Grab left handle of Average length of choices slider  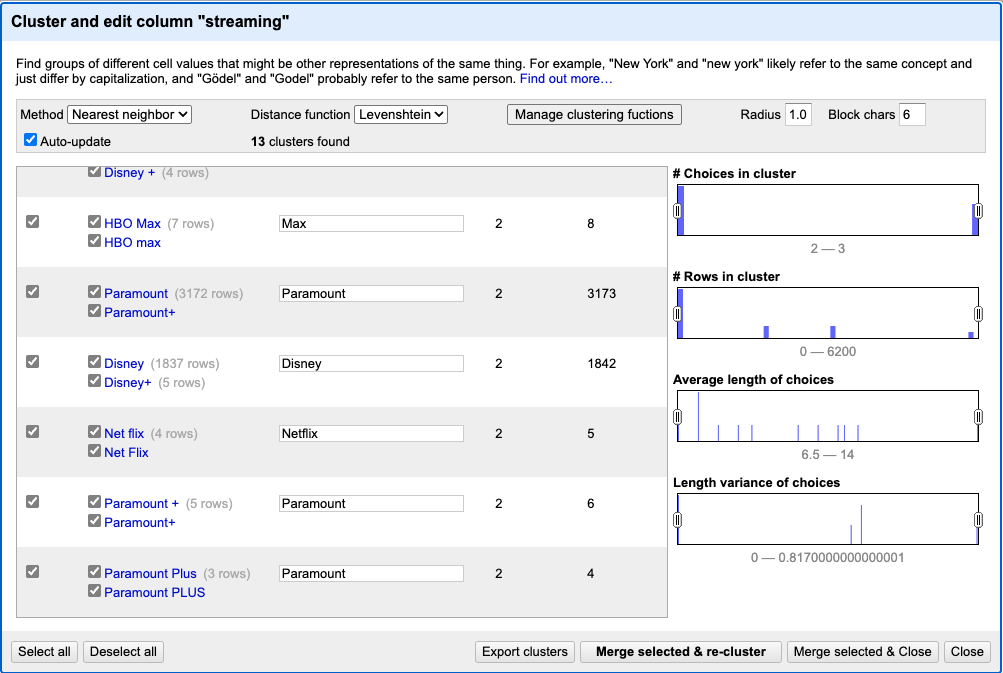pyautogui.click(x=677, y=416)
